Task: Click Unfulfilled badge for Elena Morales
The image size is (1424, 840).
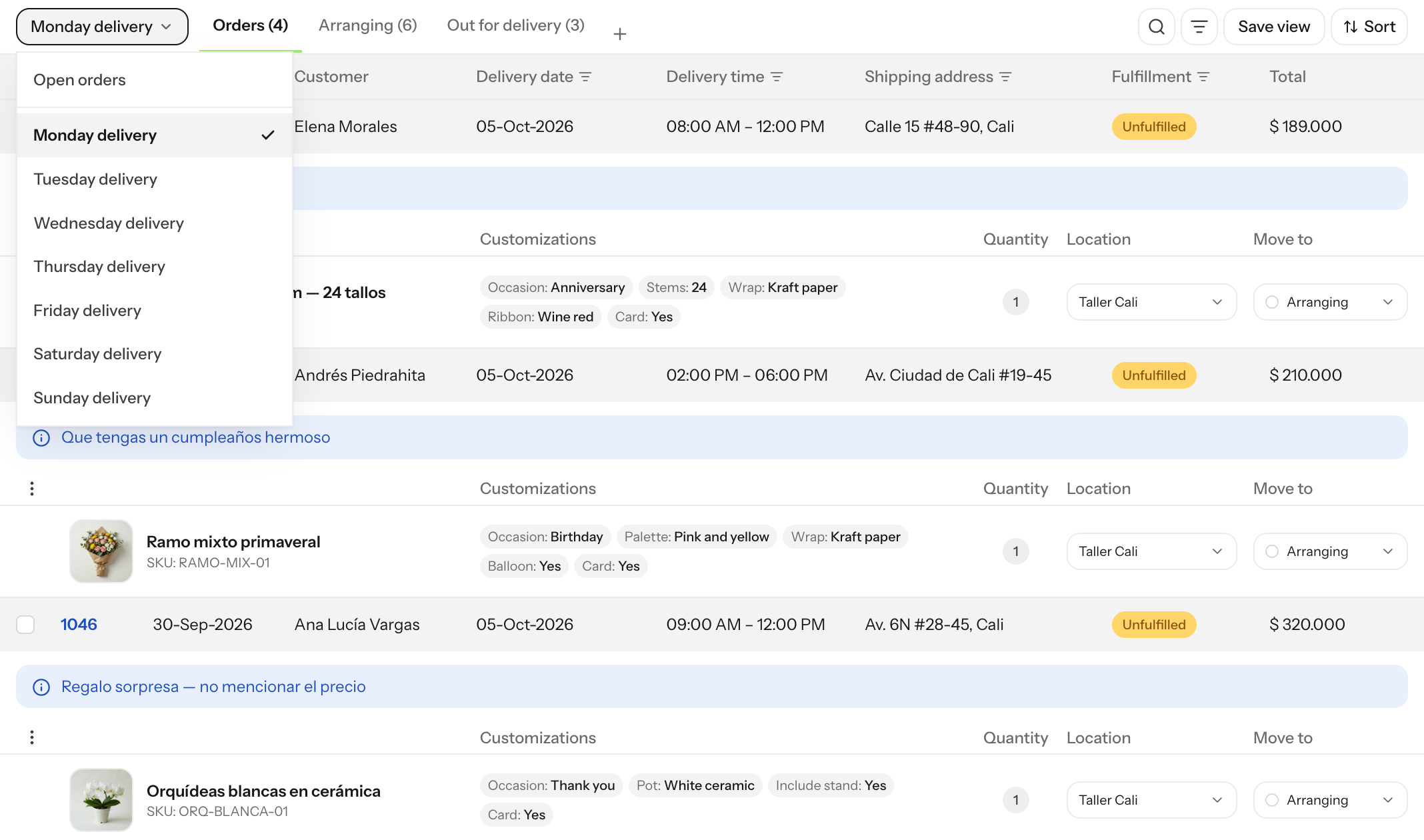Action: [1153, 127]
